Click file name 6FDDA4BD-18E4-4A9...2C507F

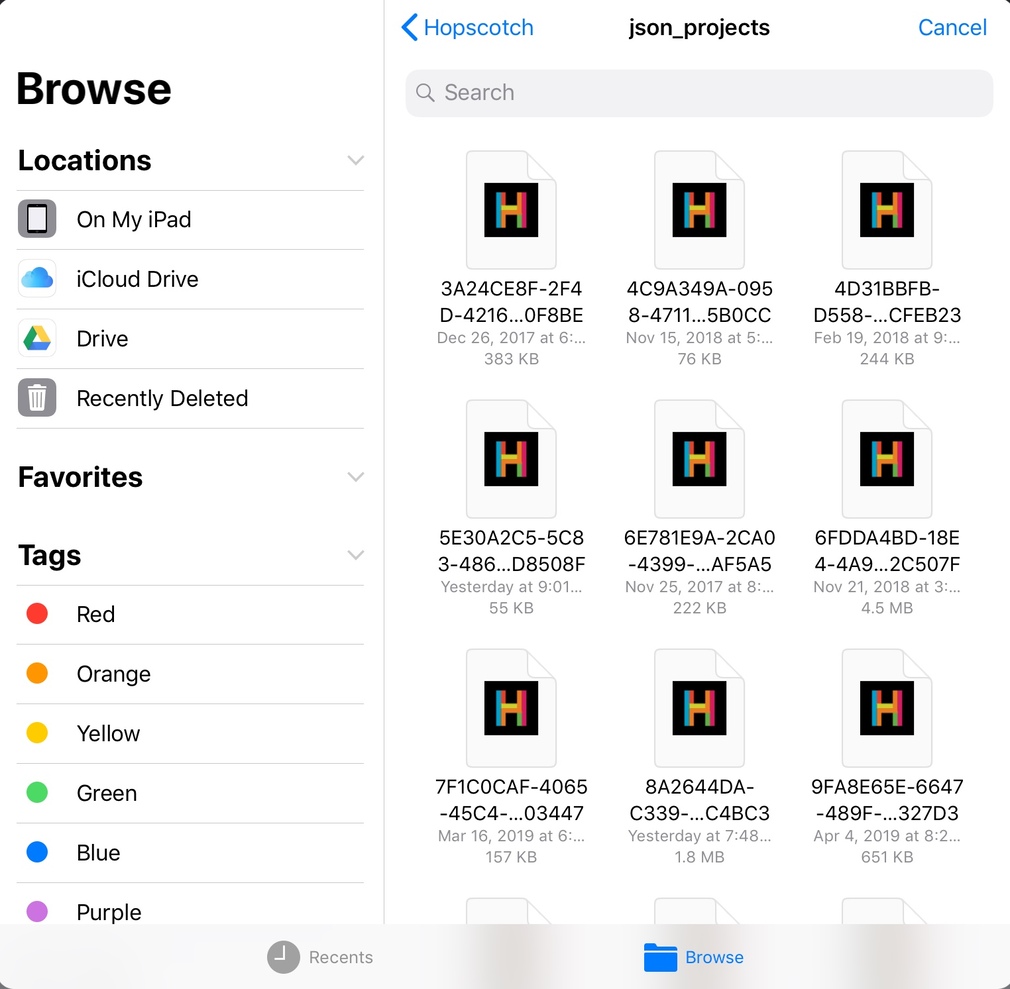887,551
